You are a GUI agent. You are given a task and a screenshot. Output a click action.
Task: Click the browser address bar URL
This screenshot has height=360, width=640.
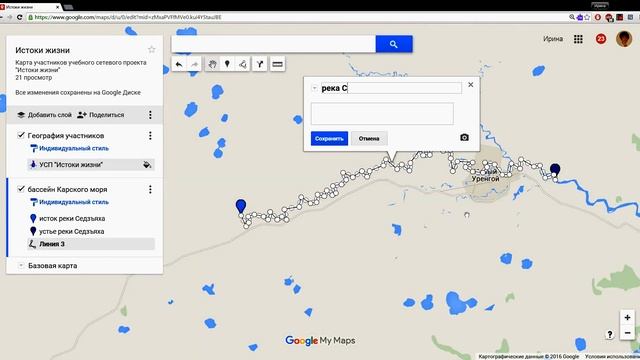point(128,17)
